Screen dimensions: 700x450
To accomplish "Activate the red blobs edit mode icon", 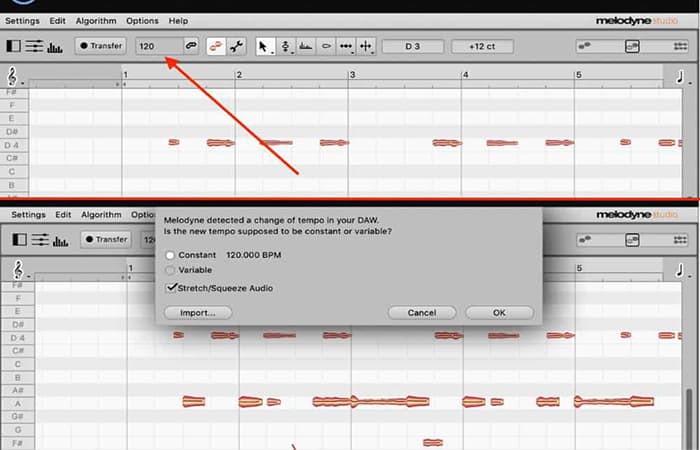I will [x=216, y=46].
